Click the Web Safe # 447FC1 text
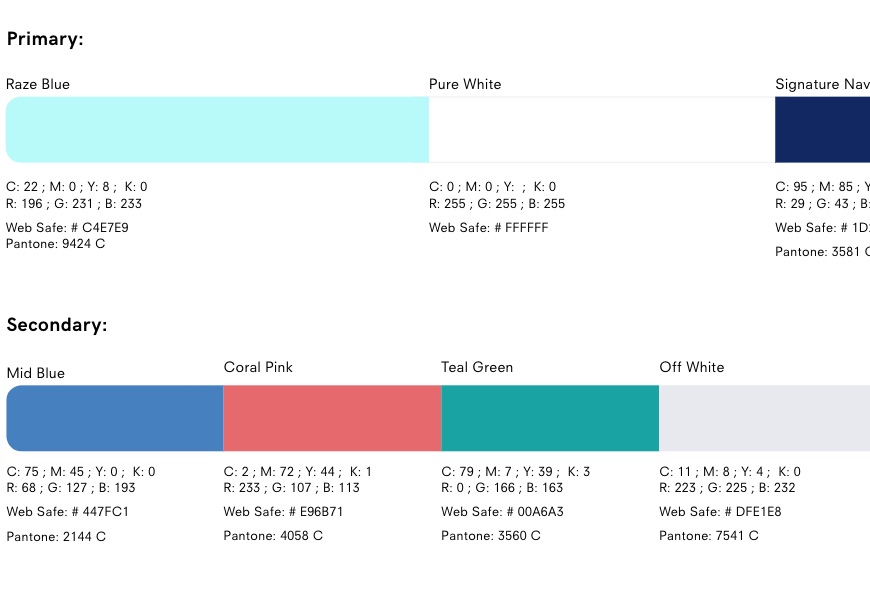 click(x=67, y=512)
